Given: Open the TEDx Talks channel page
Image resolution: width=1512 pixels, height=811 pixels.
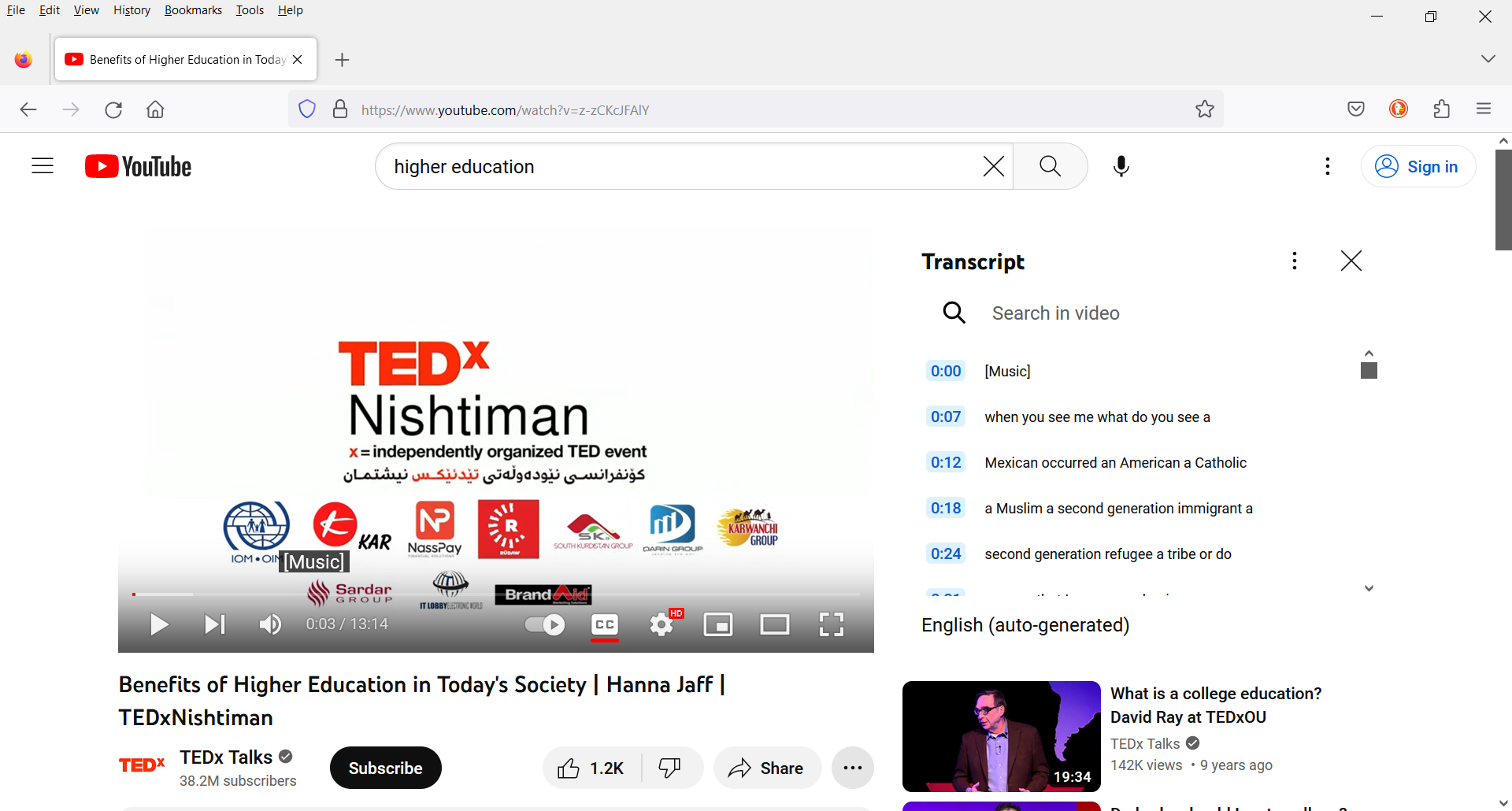Looking at the screenshot, I should tap(225, 757).
